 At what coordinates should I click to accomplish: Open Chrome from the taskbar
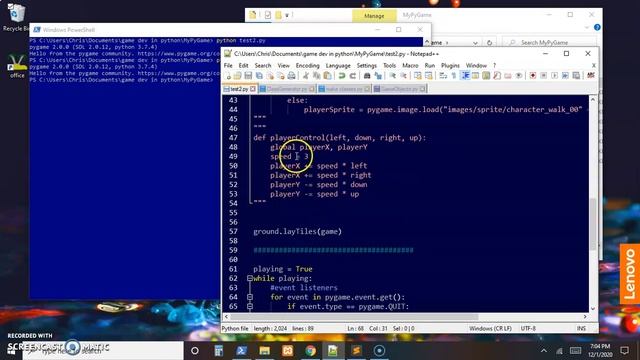coord(310,350)
